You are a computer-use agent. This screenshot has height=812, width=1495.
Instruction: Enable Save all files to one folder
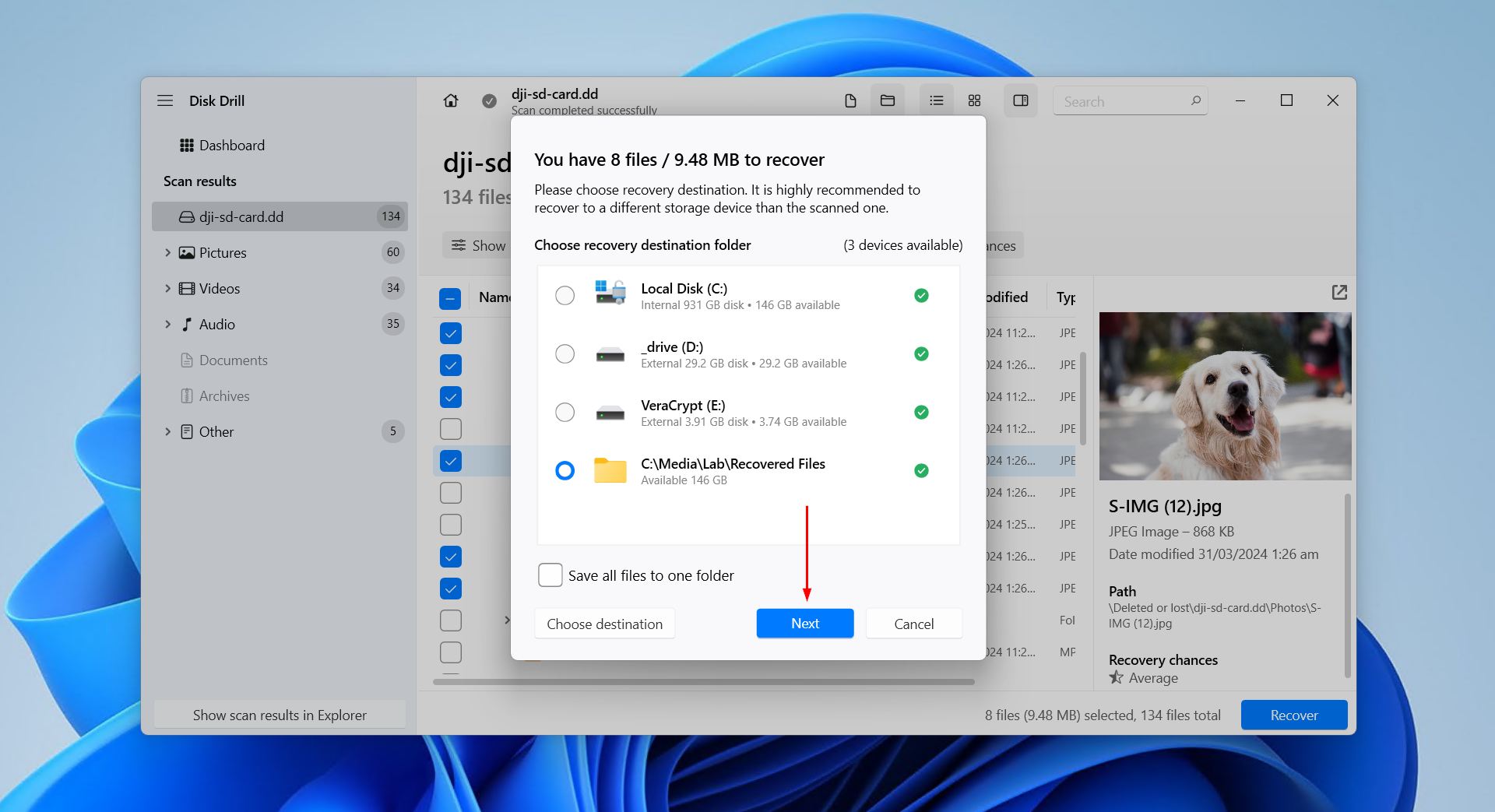point(550,575)
